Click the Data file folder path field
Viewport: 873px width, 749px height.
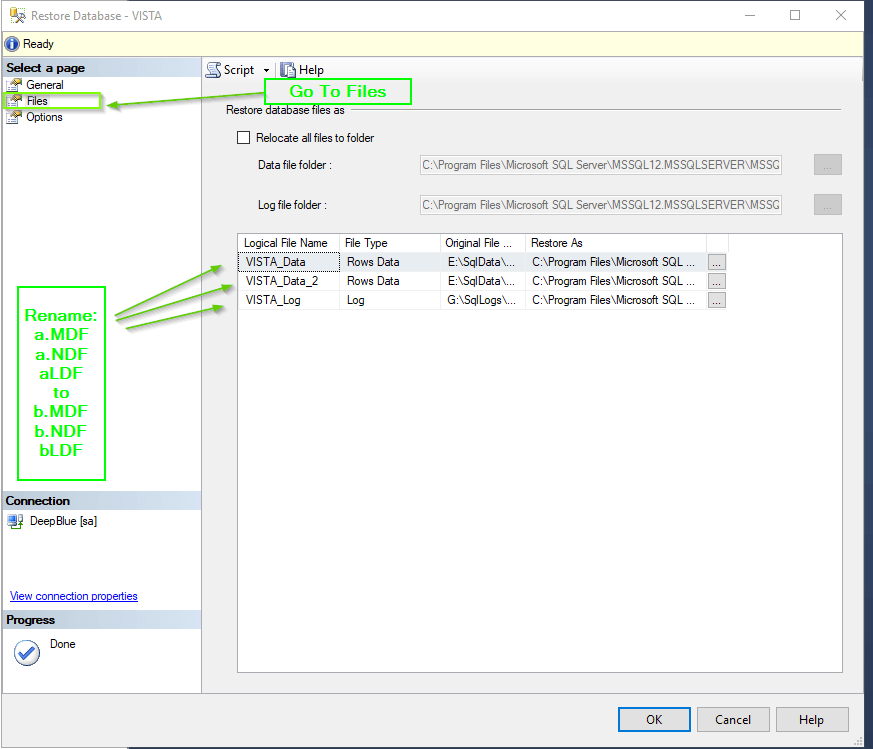point(600,165)
